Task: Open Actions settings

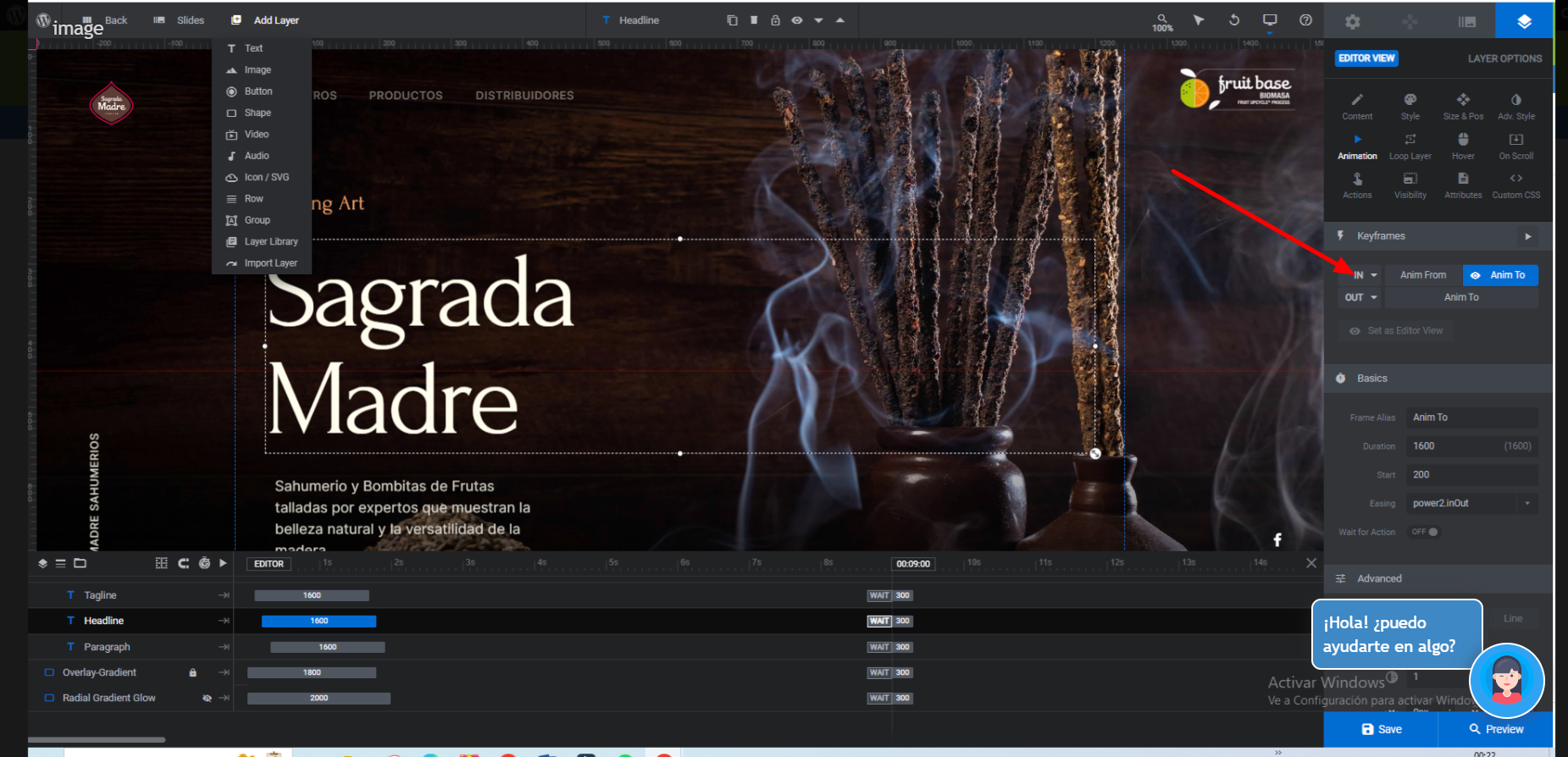Action: tap(1357, 185)
